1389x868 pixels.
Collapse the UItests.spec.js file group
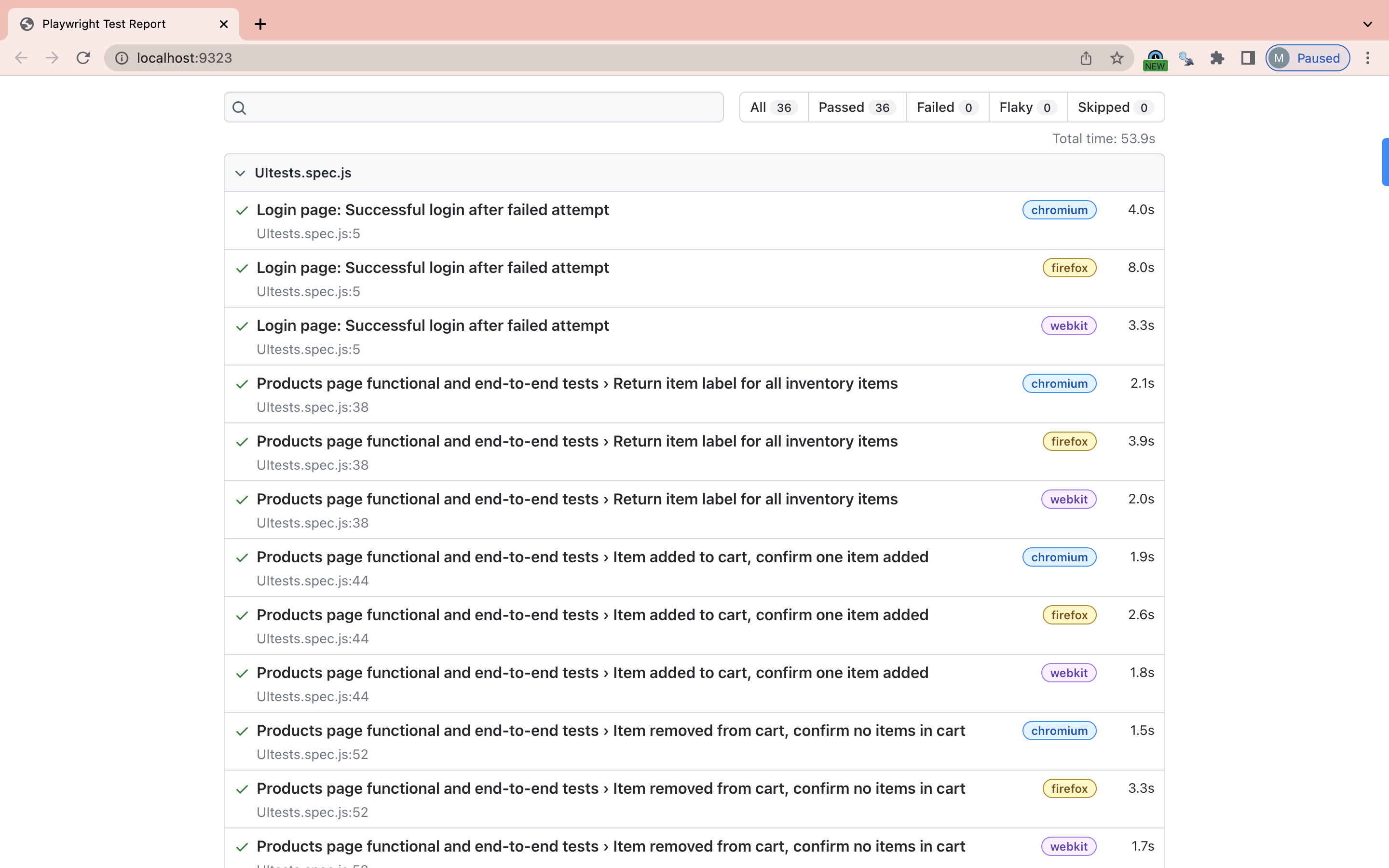tap(241, 173)
